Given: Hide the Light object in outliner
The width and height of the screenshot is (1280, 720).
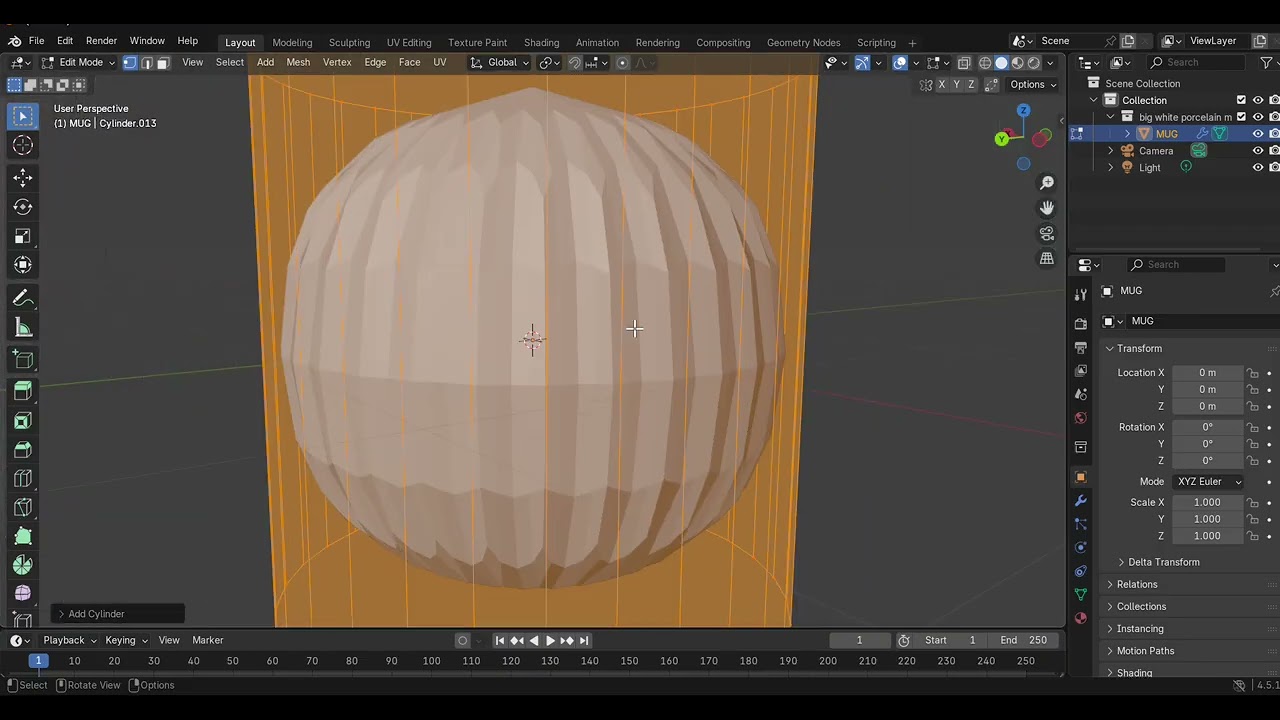Looking at the screenshot, I should [1258, 167].
